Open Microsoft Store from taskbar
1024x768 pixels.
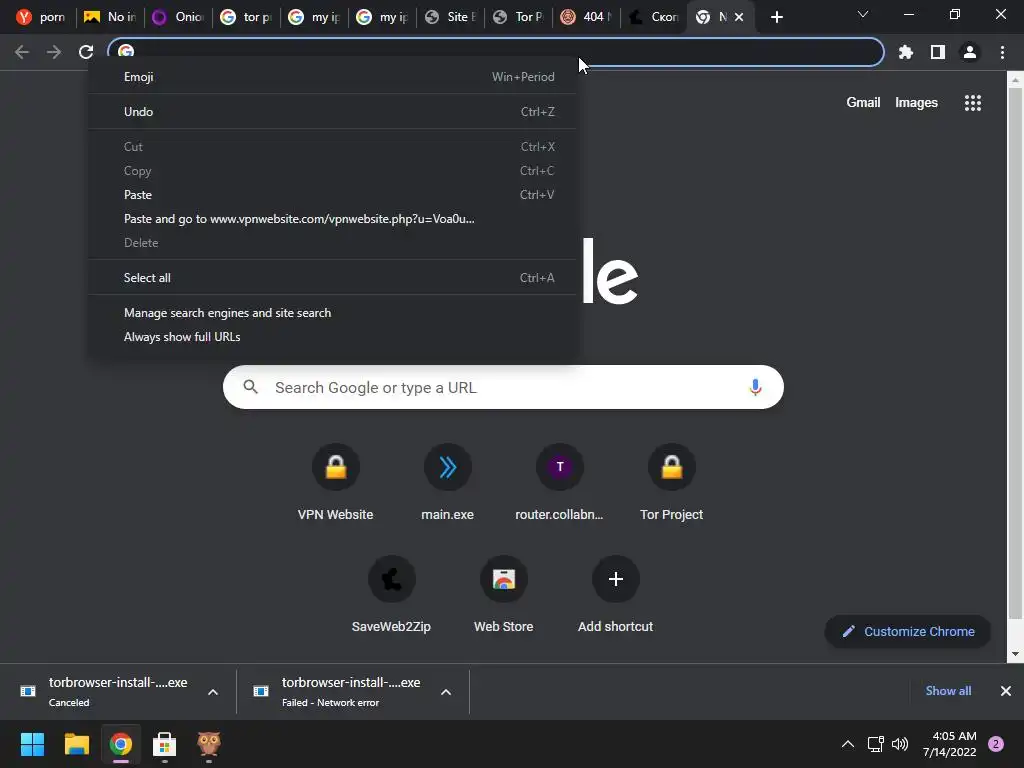pos(165,744)
